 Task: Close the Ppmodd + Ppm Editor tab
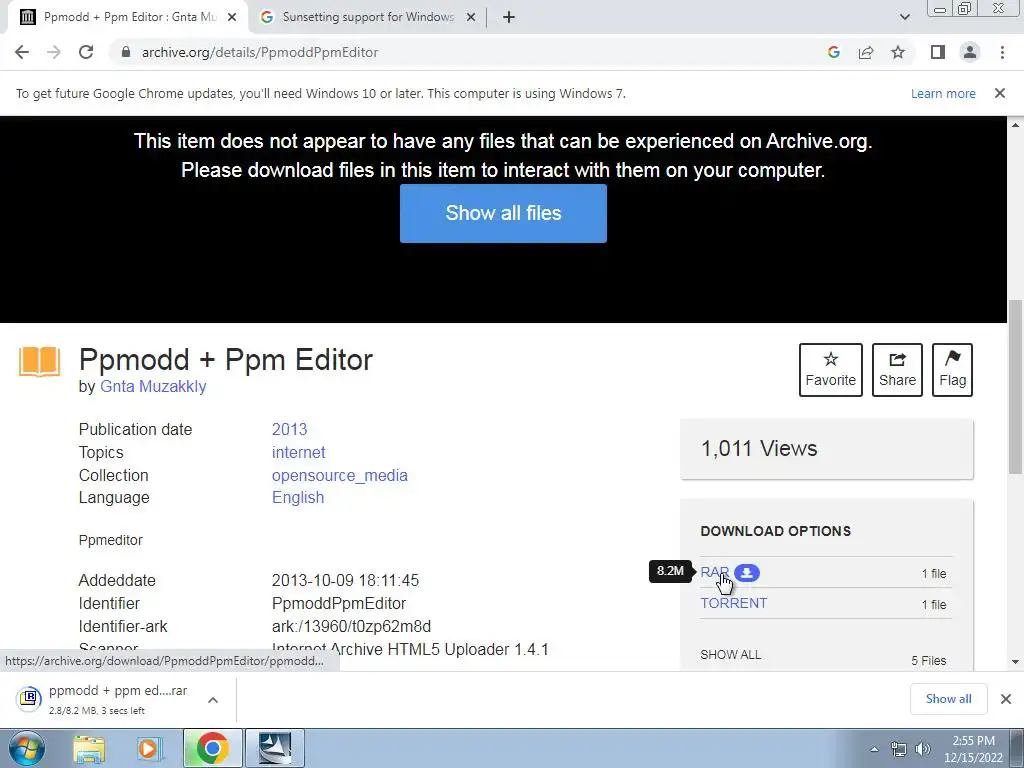(232, 17)
